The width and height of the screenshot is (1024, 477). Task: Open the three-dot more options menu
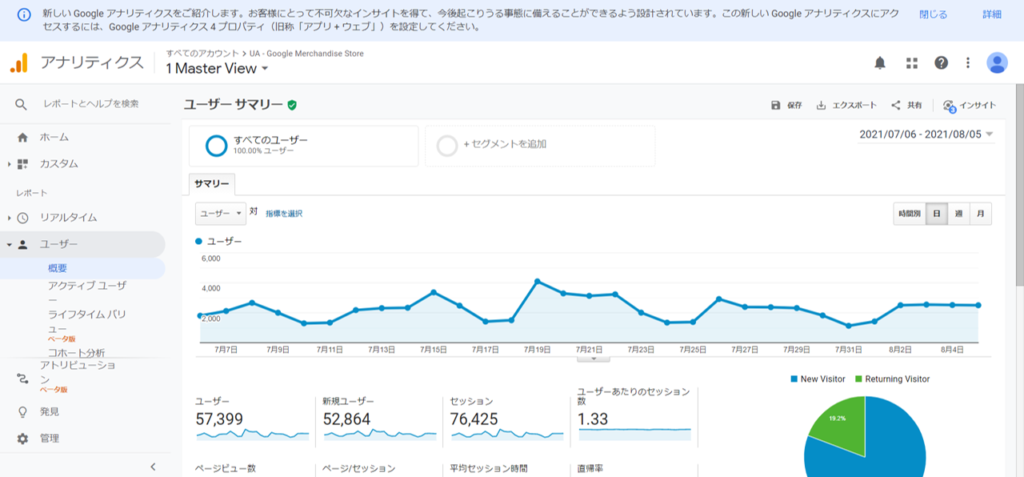pyautogui.click(x=968, y=63)
